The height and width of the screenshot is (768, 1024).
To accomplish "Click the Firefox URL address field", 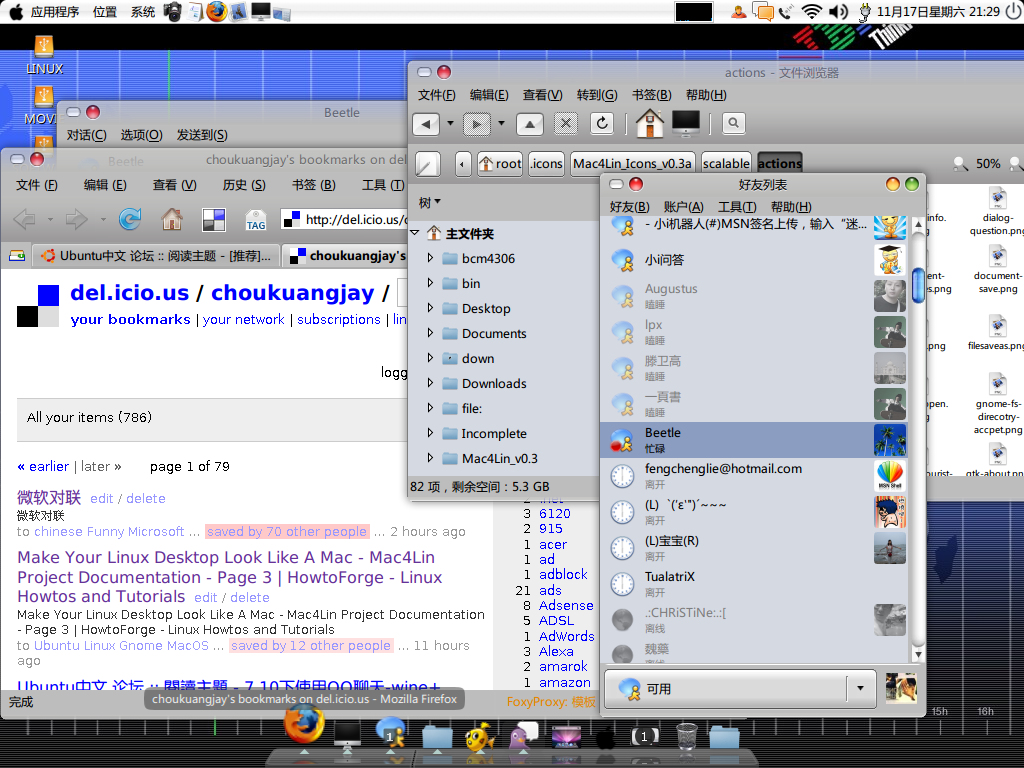I will pos(344,219).
